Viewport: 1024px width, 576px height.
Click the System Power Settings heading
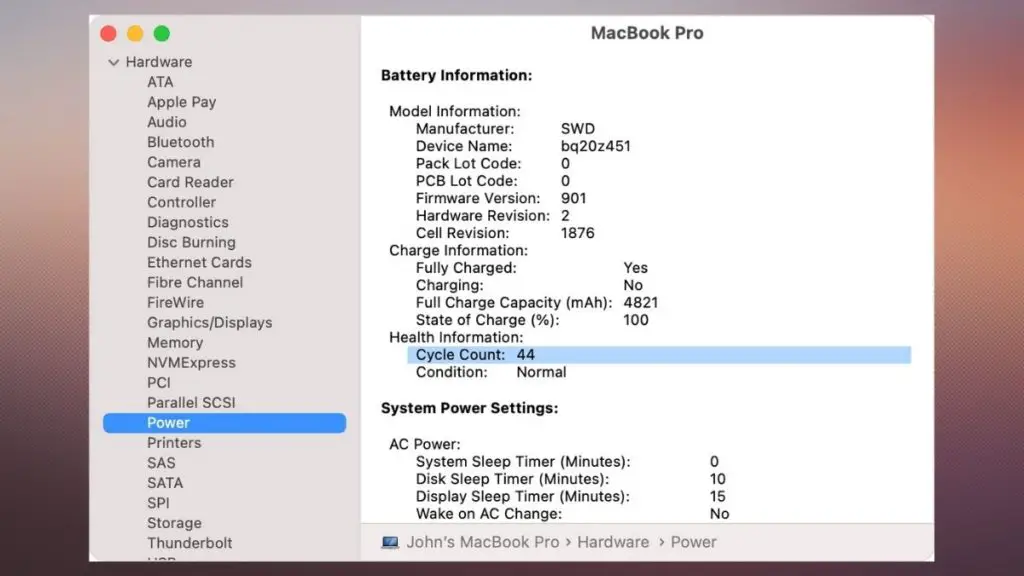point(470,408)
